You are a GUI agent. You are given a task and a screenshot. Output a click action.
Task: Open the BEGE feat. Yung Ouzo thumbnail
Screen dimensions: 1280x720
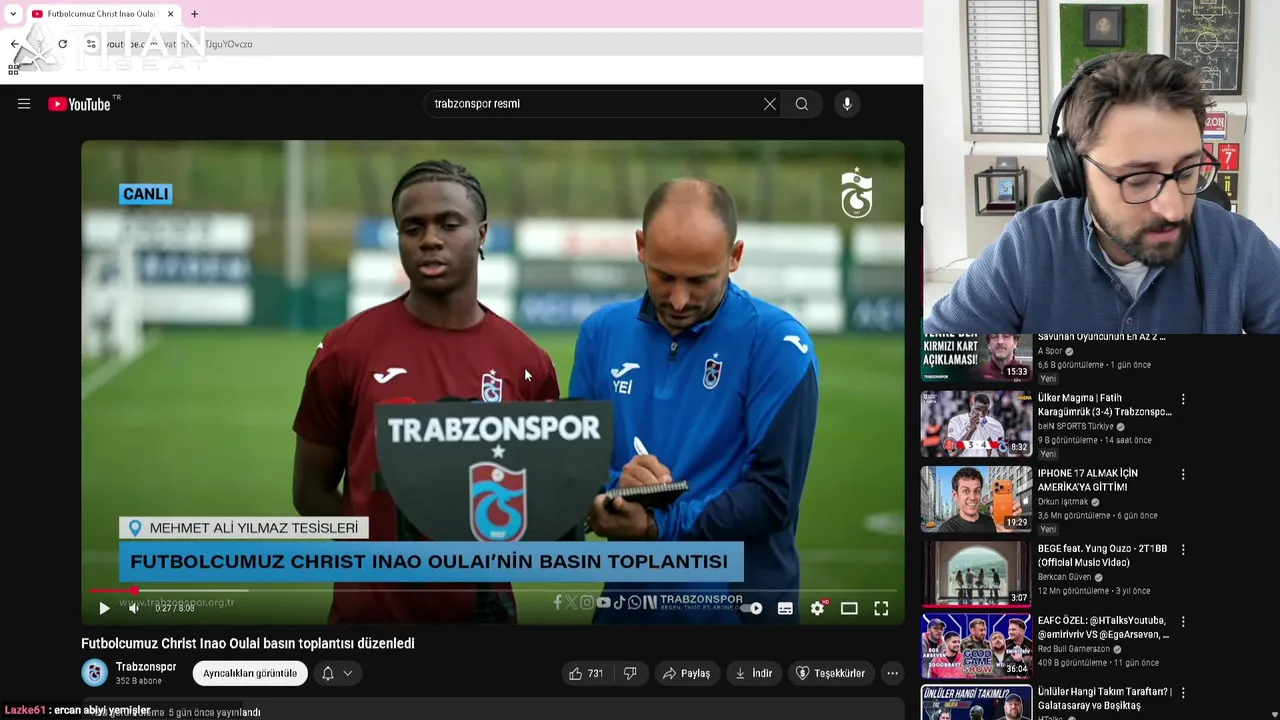(976, 574)
